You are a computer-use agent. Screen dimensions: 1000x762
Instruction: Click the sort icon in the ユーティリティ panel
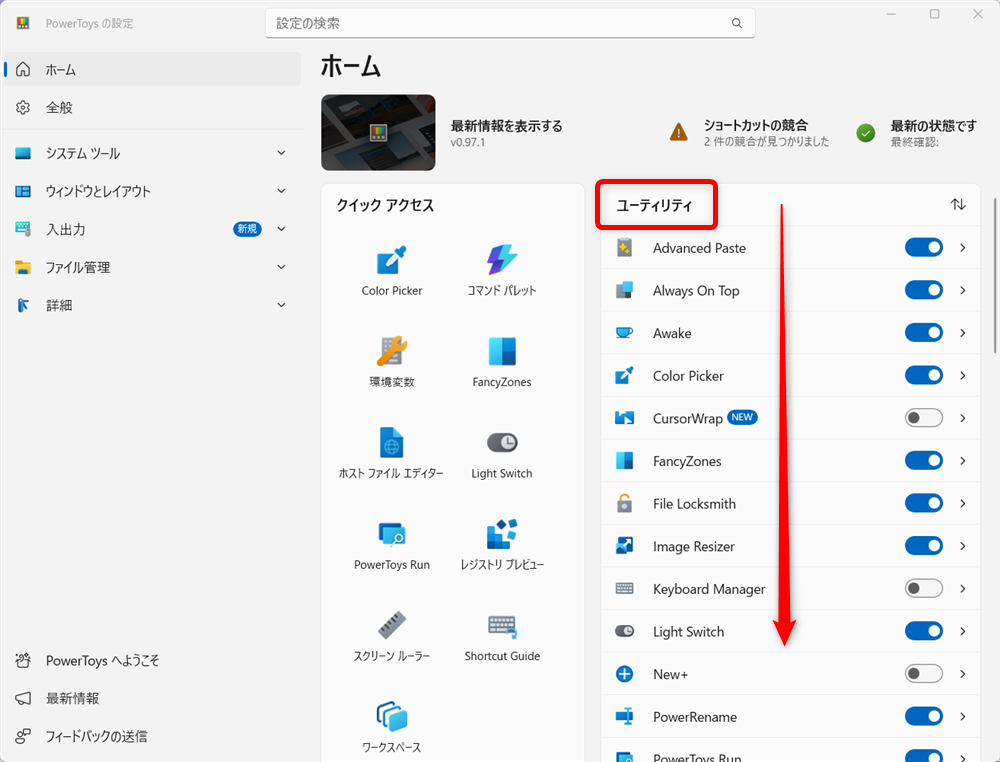(x=958, y=204)
